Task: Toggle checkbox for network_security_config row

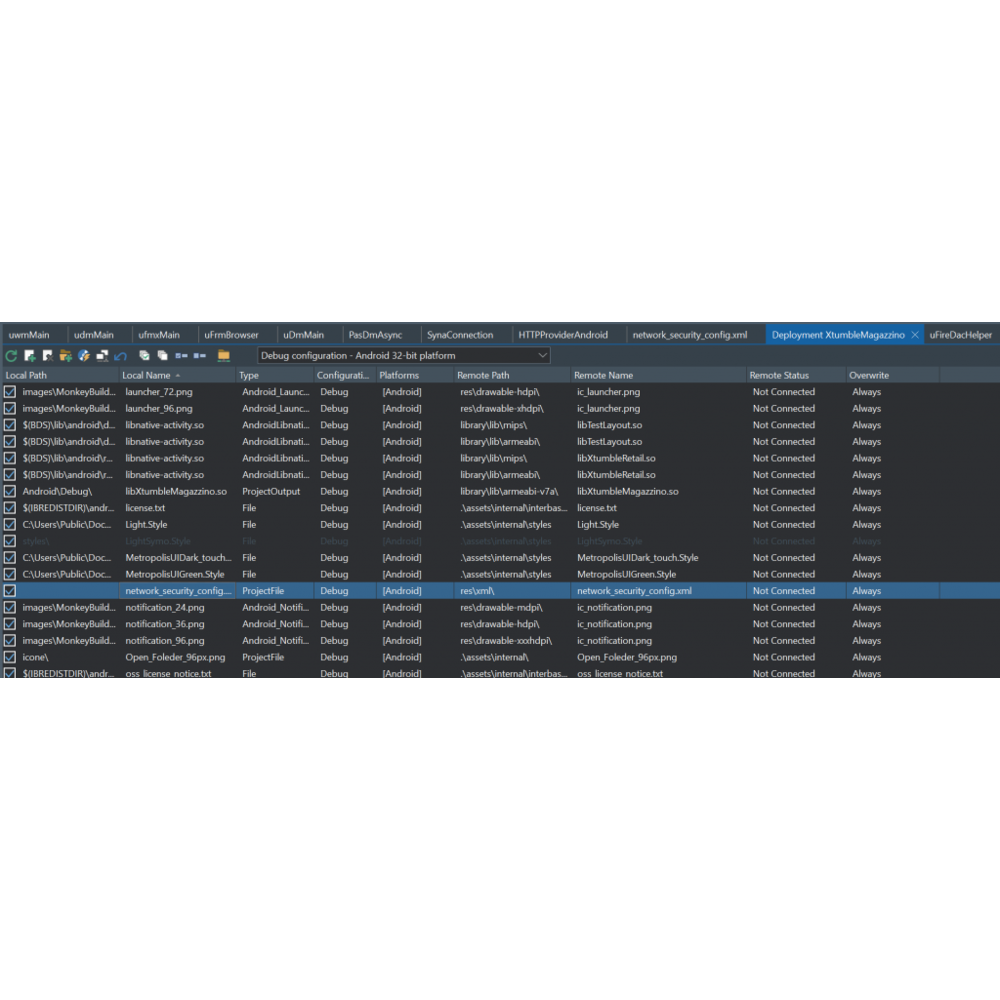Action: tap(10, 591)
